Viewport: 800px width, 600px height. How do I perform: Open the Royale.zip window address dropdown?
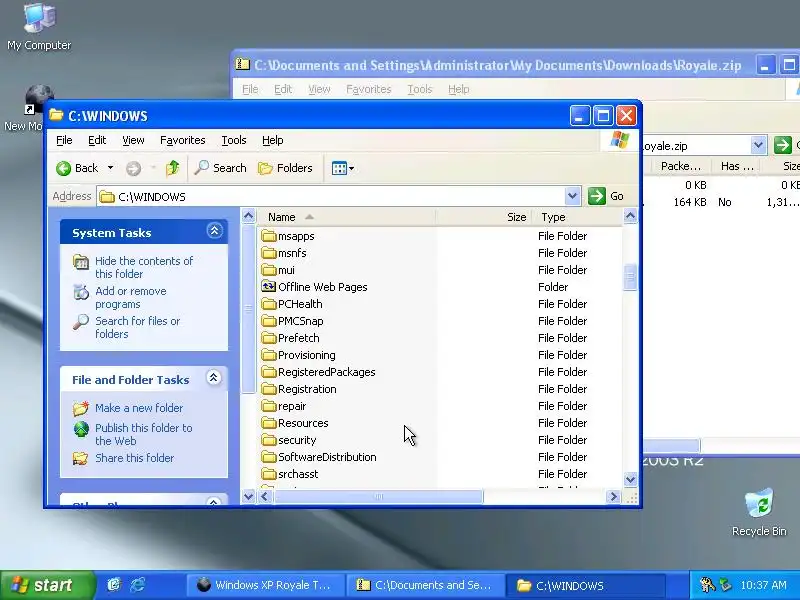(x=758, y=145)
